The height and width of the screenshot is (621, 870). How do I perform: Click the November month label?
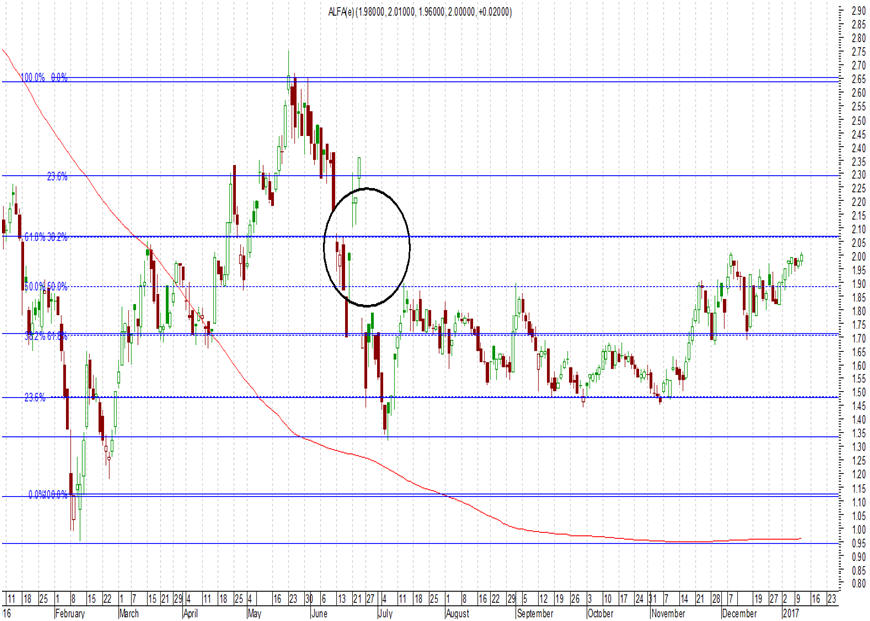pos(668,613)
